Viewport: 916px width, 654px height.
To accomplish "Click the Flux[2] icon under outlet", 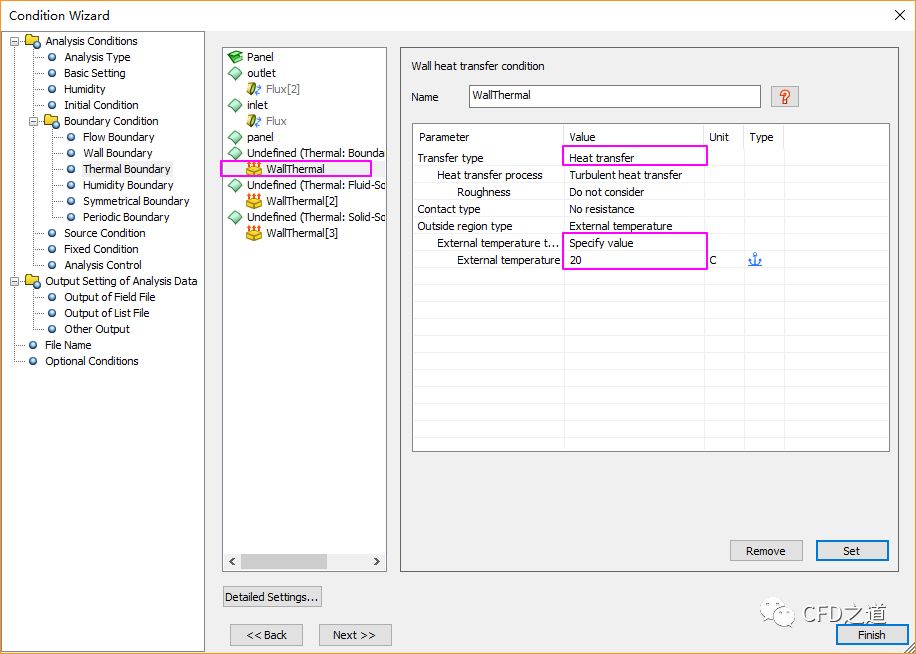I will point(254,89).
